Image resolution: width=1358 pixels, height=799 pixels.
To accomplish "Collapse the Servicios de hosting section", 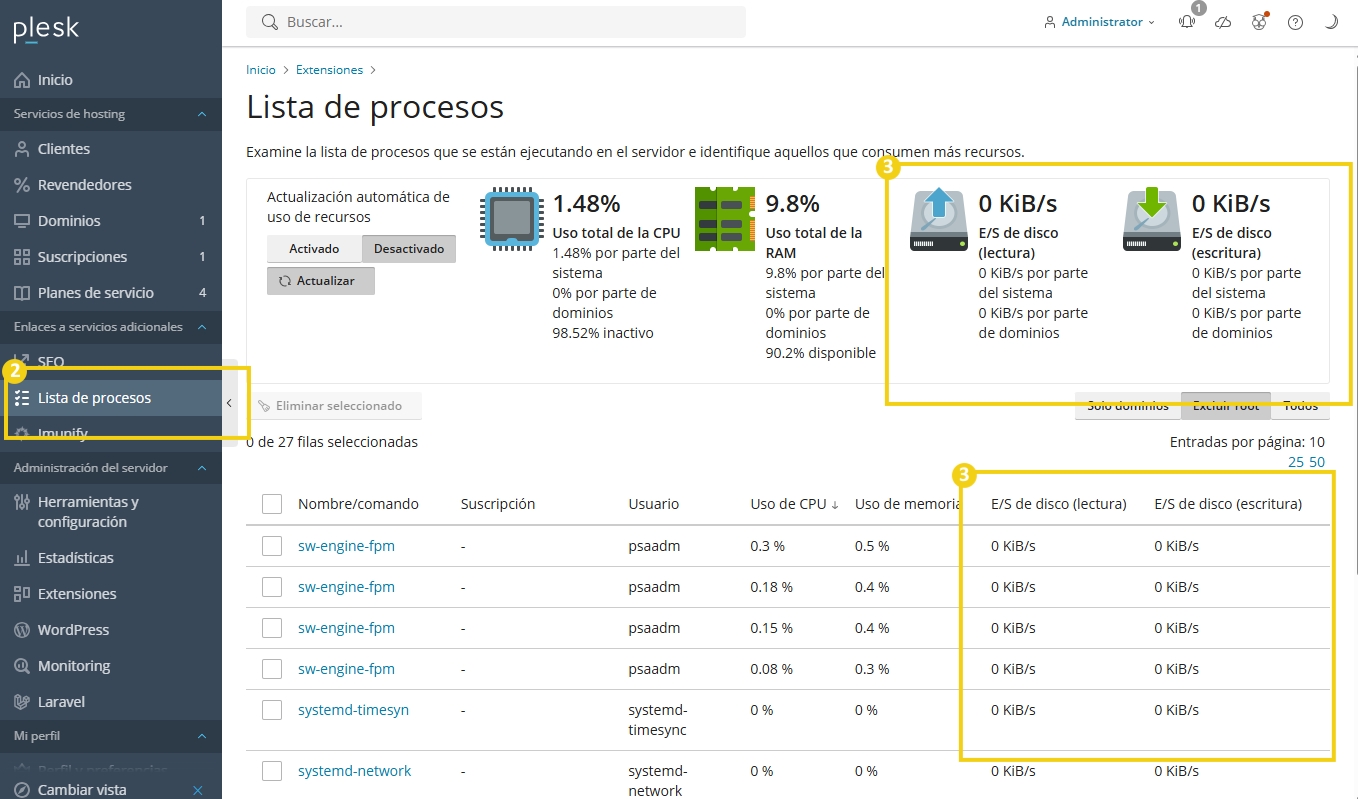I will (x=201, y=114).
